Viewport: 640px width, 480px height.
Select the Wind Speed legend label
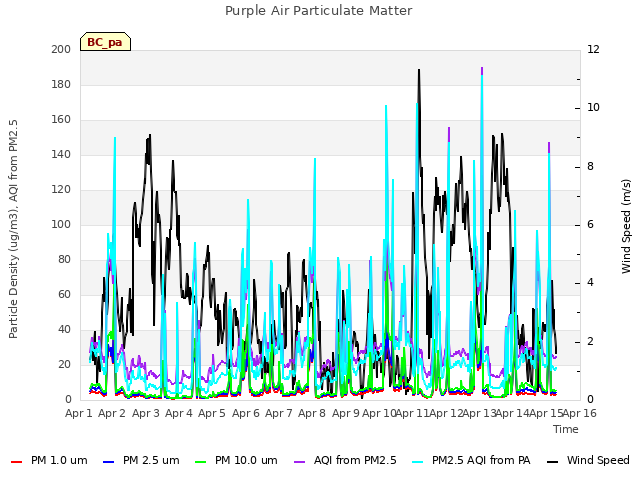click(598, 460)
